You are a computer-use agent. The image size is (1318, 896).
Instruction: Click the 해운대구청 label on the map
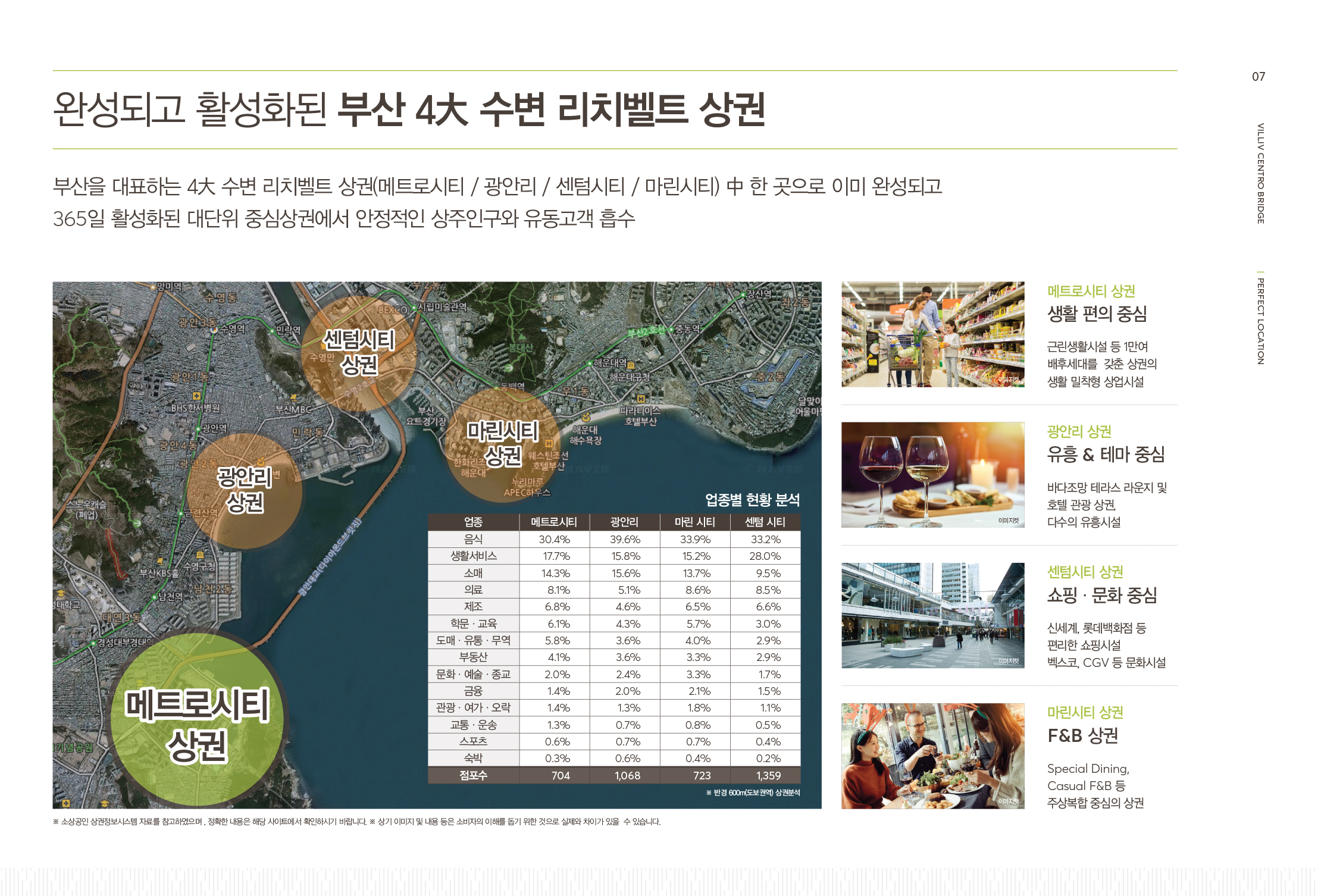[630, 377]
